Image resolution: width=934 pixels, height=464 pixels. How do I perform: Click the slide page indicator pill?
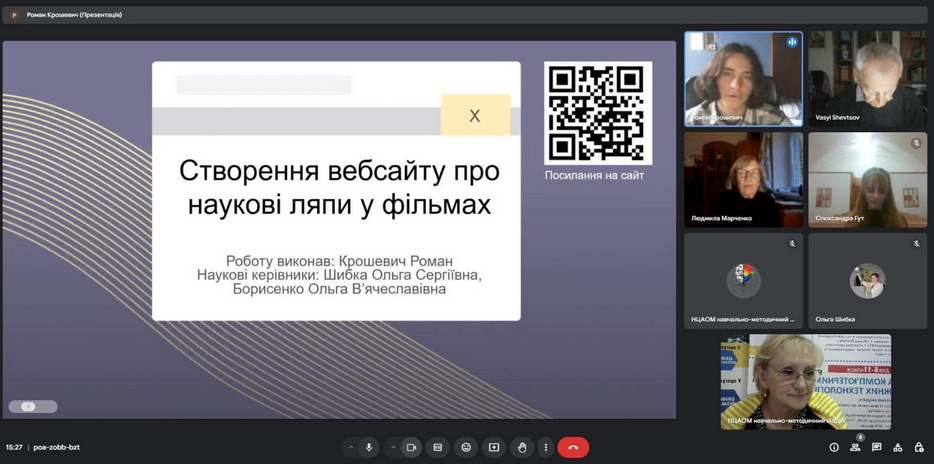click(x=33, y=406)
